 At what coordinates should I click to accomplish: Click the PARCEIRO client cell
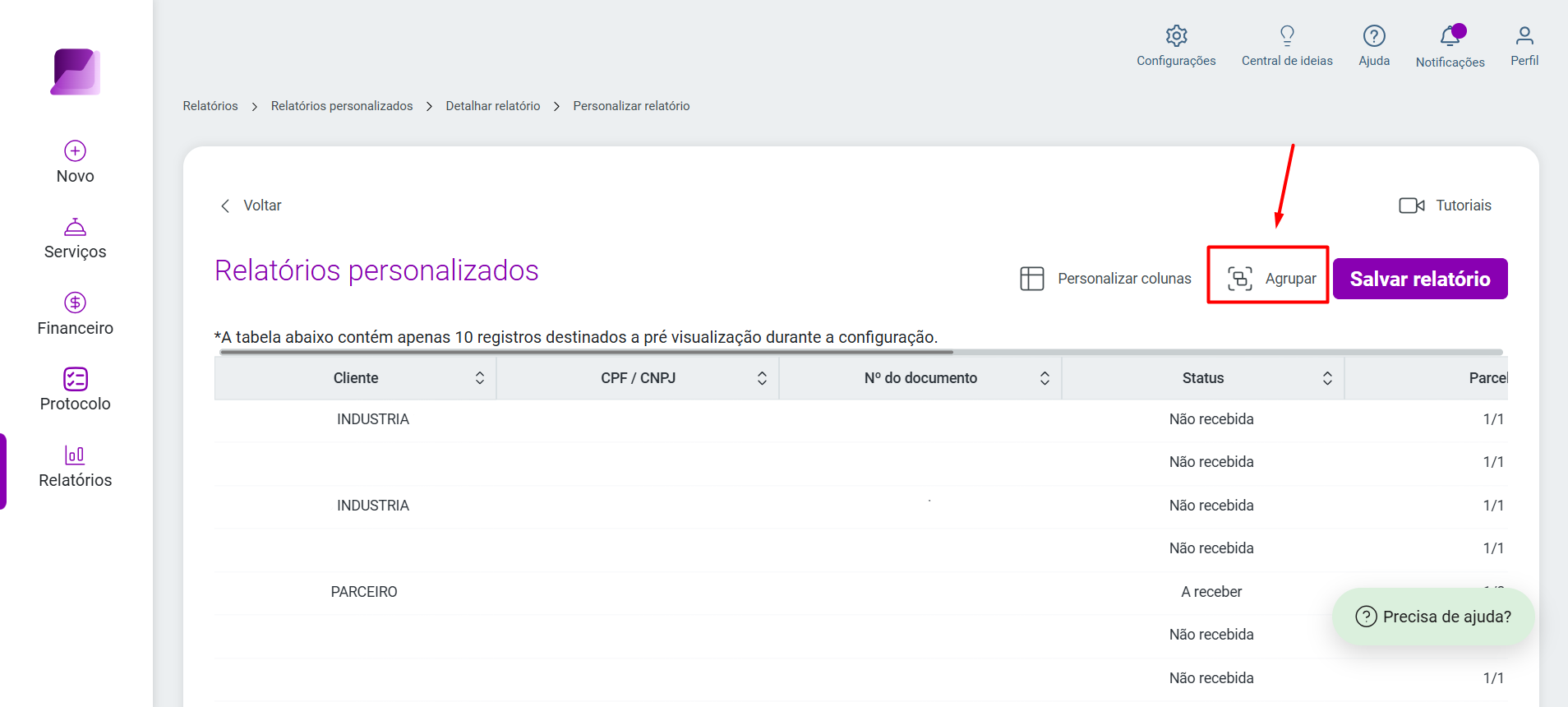click(x=364, y=592)
